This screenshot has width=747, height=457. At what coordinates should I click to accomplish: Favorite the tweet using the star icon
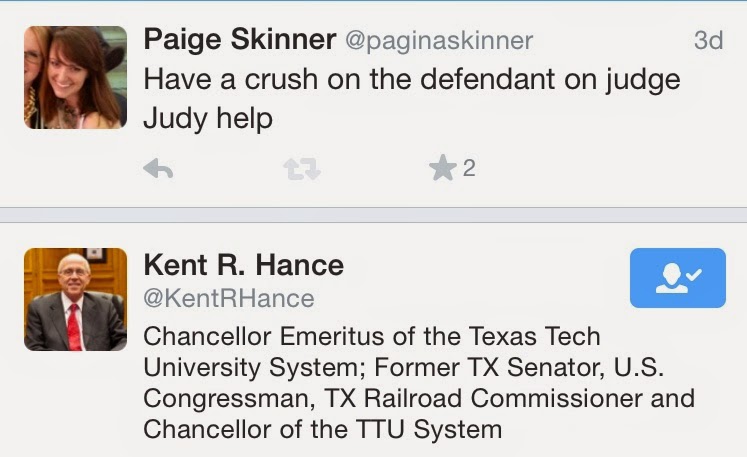(443, 170)
